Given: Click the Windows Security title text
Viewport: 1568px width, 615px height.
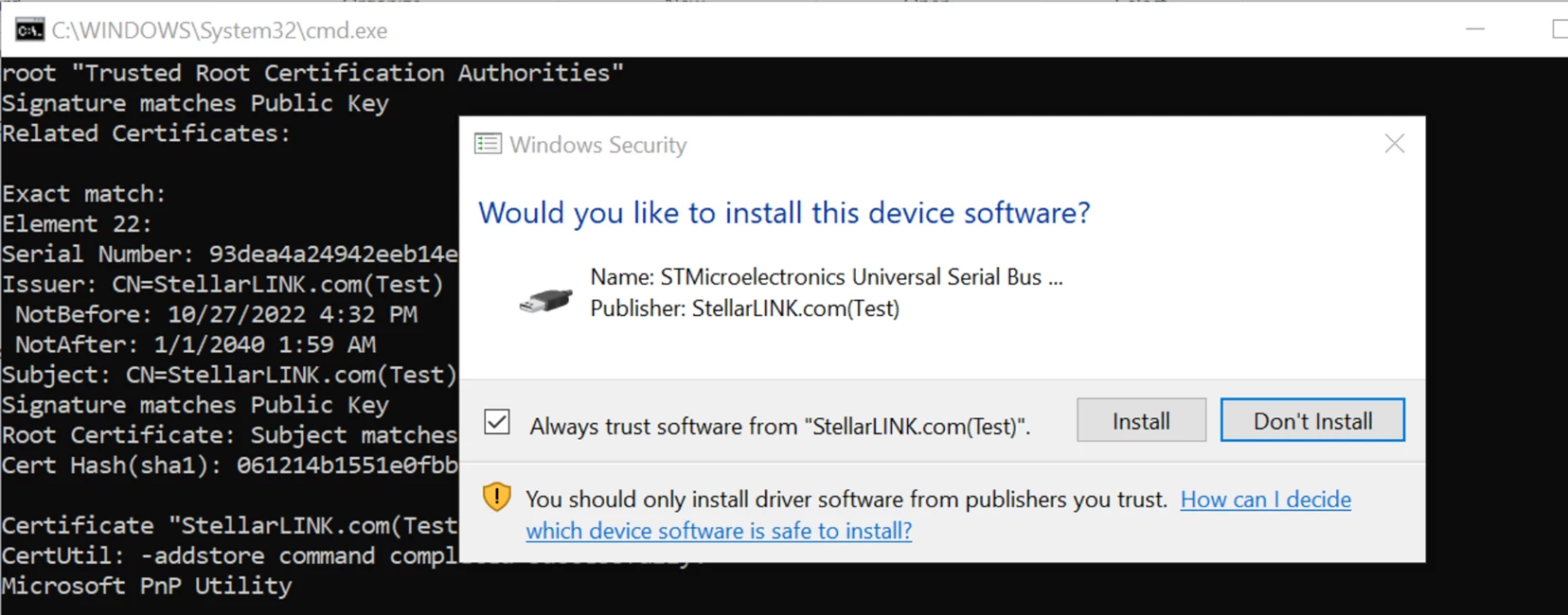Looking at the screenshot, I should 598,145.
